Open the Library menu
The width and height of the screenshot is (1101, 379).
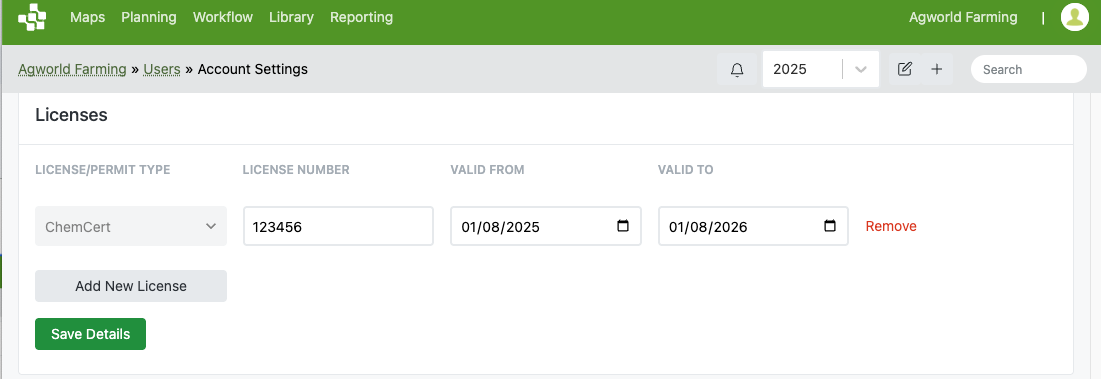[291, 17]
